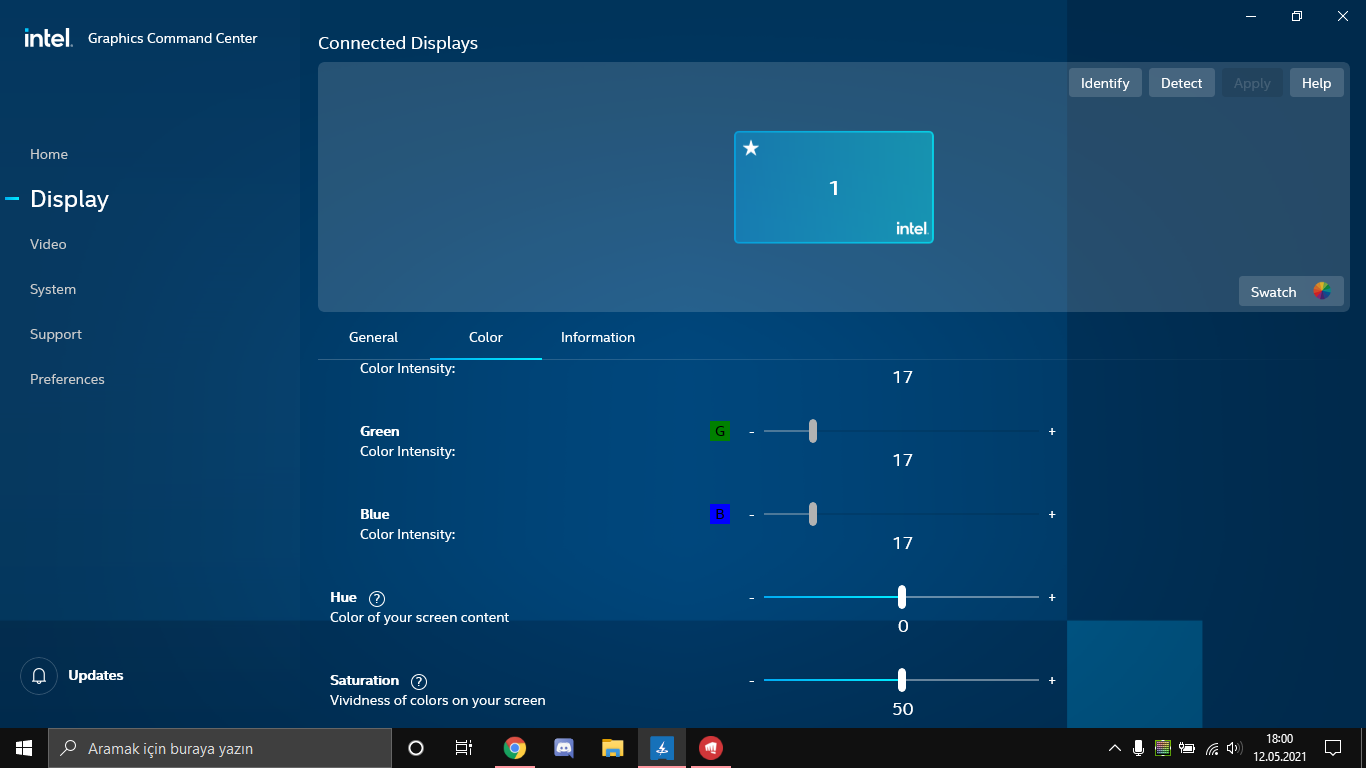Switch to the General tab
This screenshot has height=768, width=1366.
pos(373,338)
